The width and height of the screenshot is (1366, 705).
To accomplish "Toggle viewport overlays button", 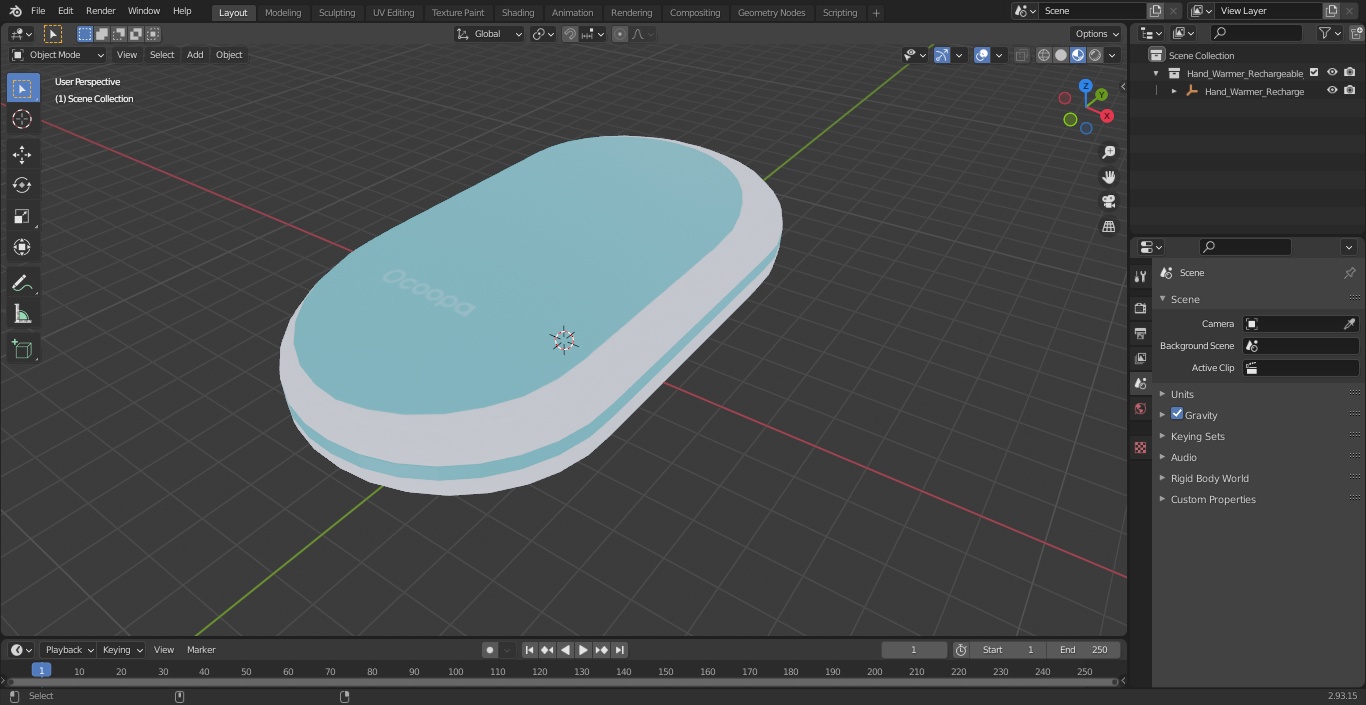I will click(x=982, y=55).
